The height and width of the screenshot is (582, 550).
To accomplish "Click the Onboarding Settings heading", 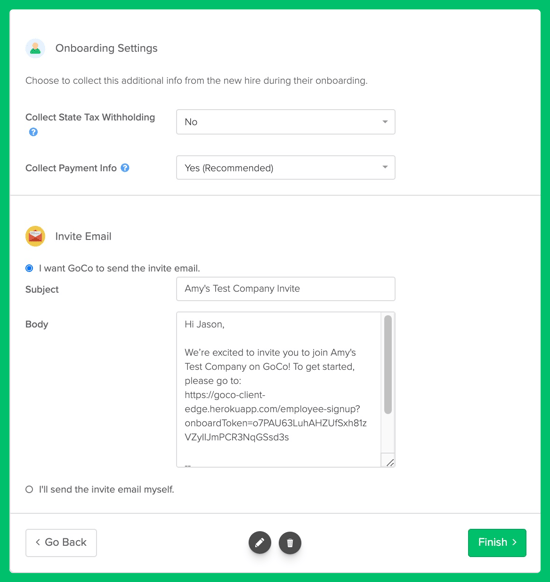I will (x=106, y=48).
